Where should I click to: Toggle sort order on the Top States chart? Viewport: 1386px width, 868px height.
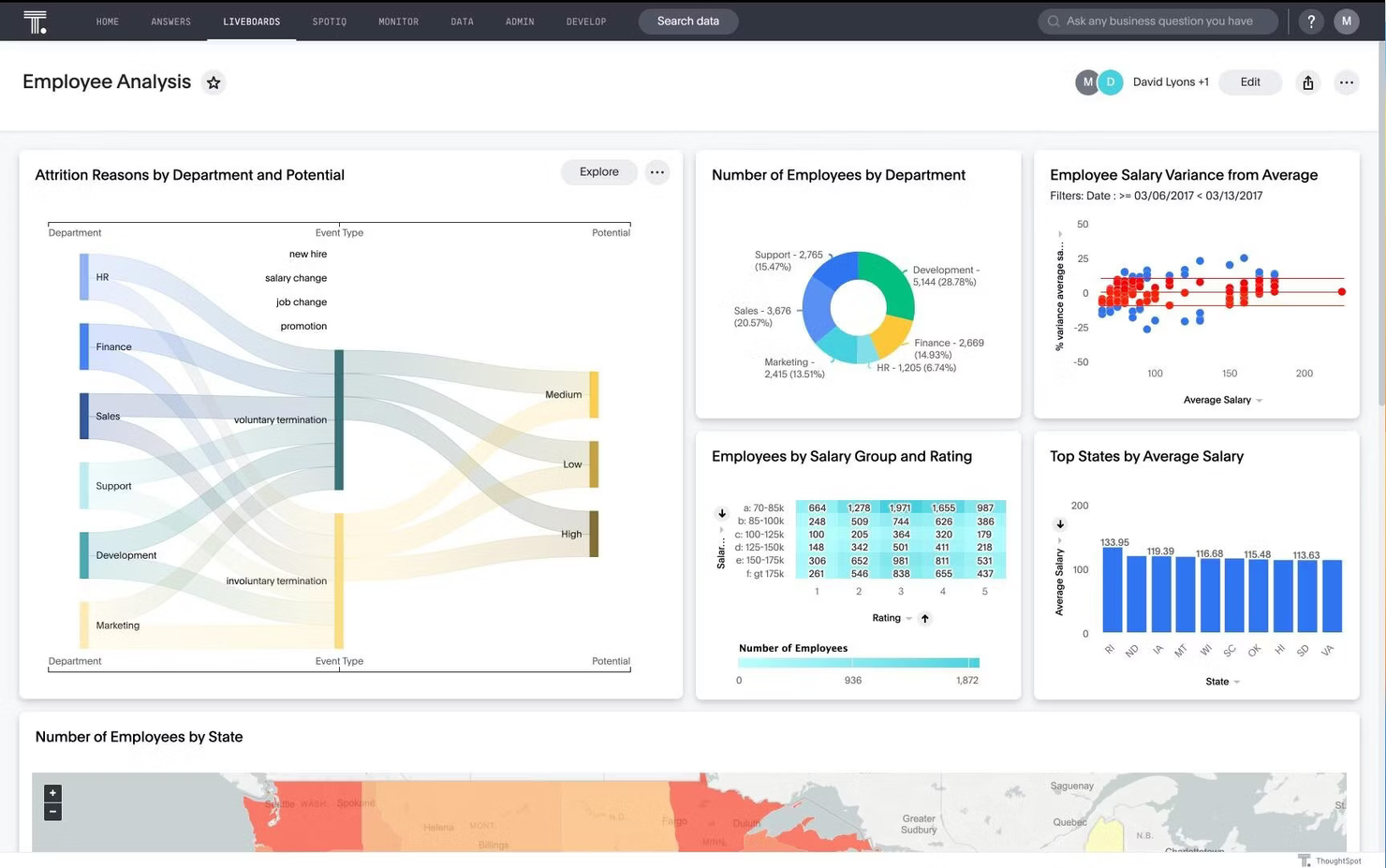pyautogui.click(x=1060, y=524)
